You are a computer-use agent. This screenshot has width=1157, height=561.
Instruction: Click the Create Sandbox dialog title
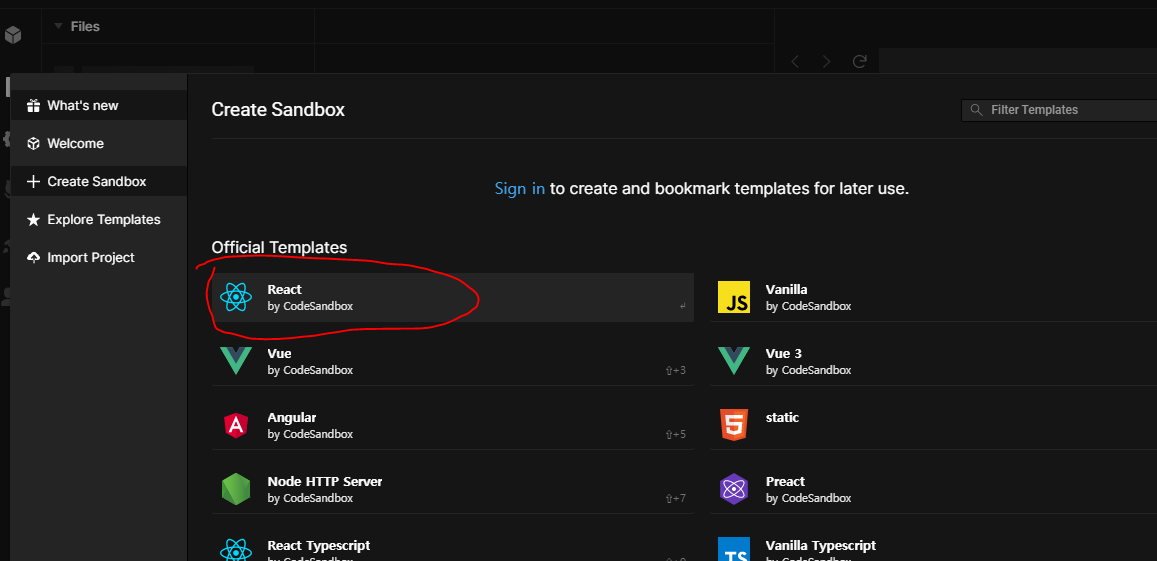(278, 109)
